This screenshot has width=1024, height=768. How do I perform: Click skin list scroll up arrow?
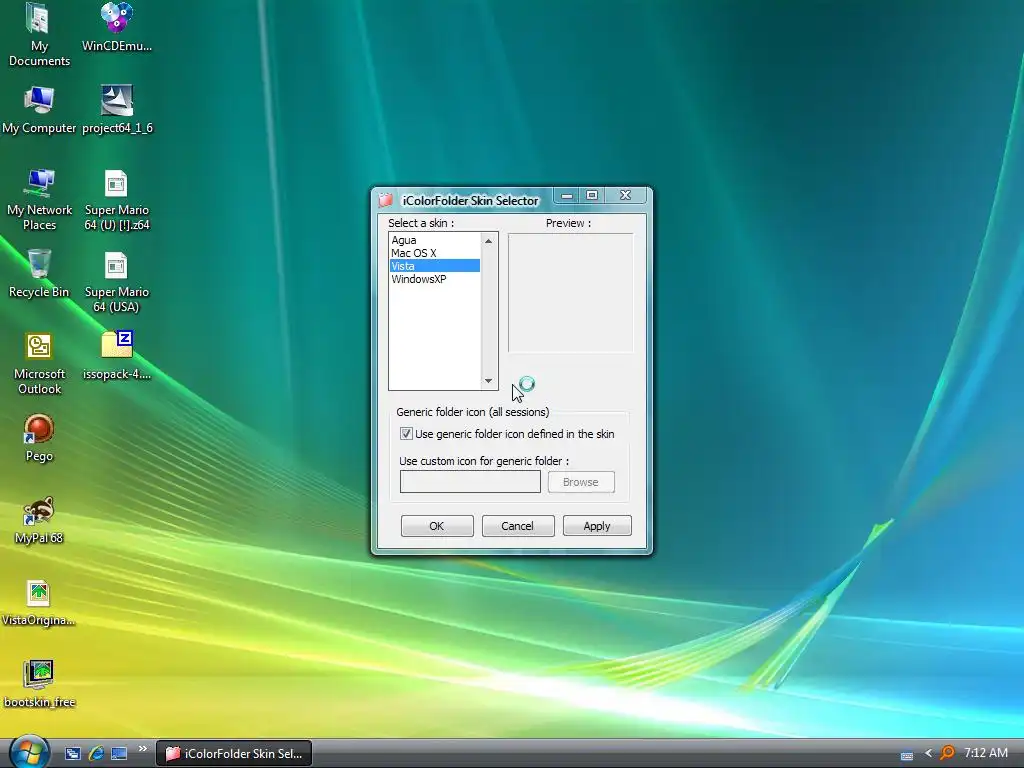point(488,241)
